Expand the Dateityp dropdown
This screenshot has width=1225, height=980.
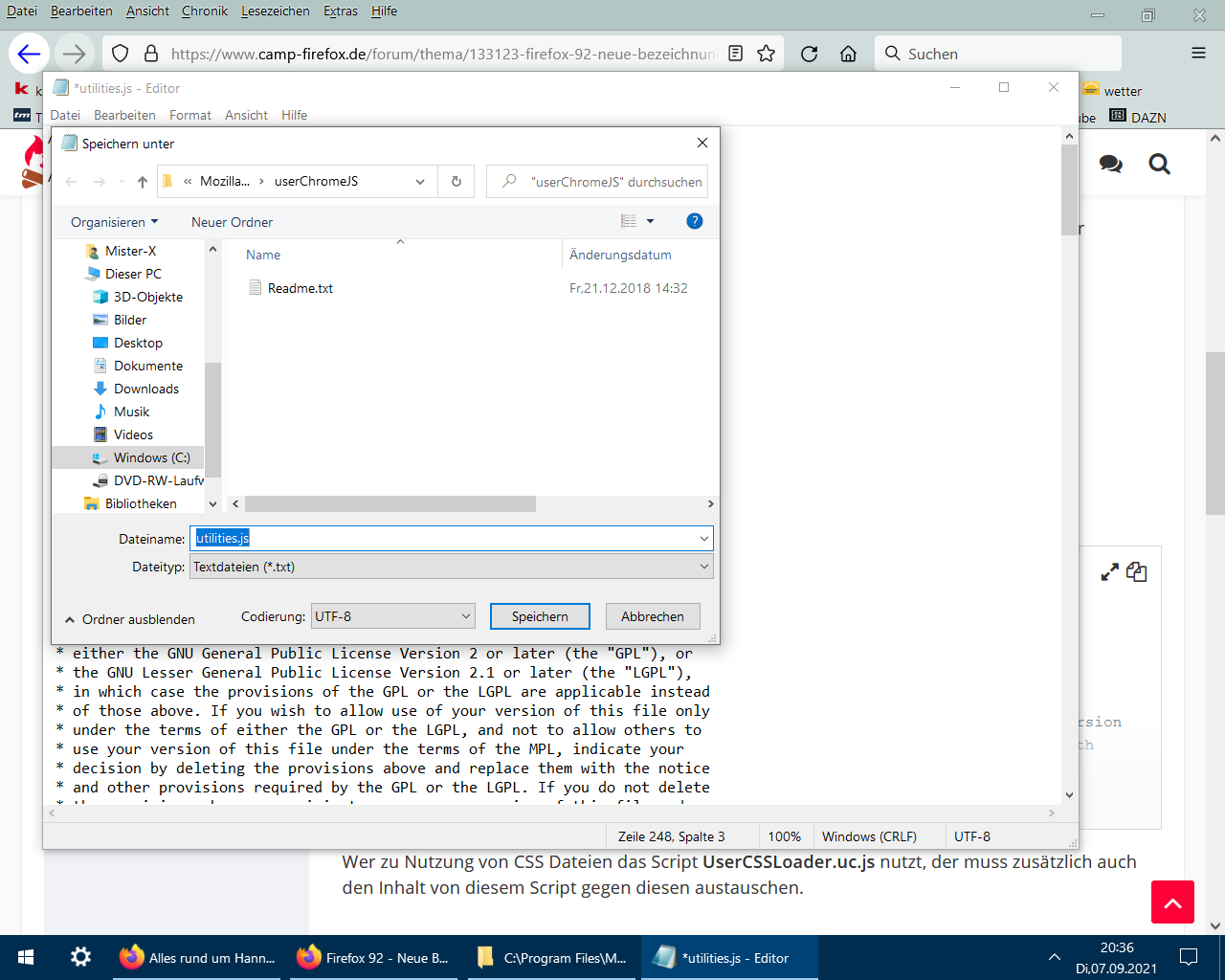click(x=703, y=567)
